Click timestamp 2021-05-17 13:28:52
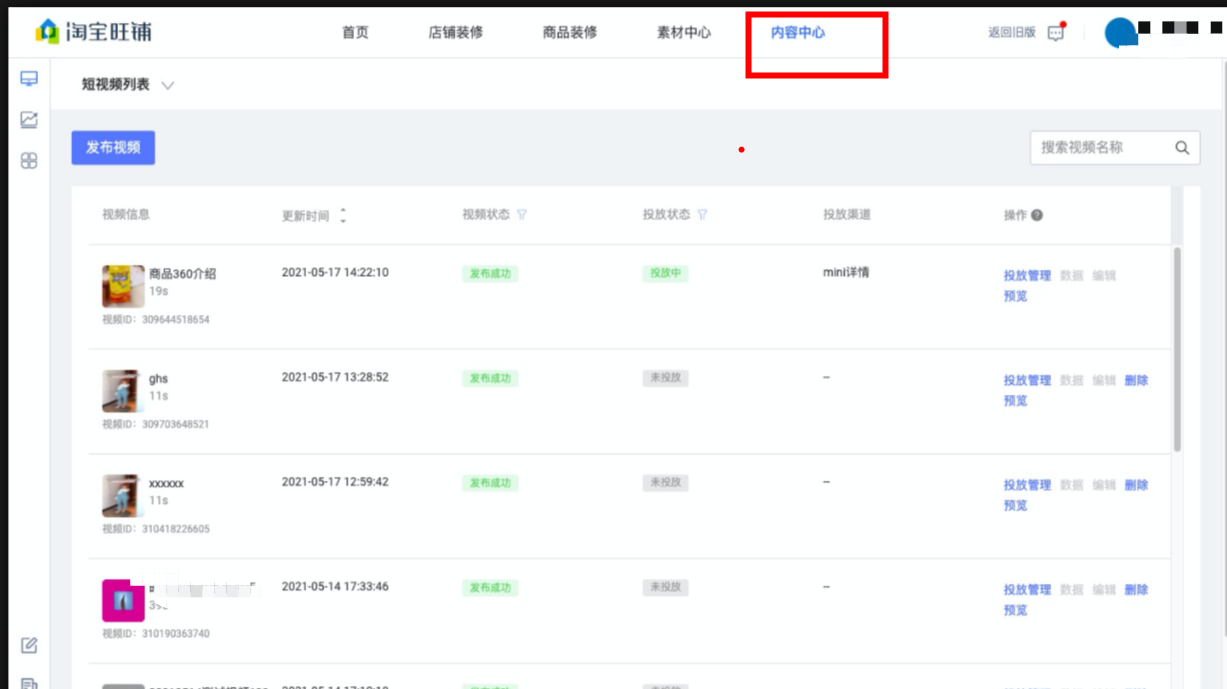 tap(335, 378)
